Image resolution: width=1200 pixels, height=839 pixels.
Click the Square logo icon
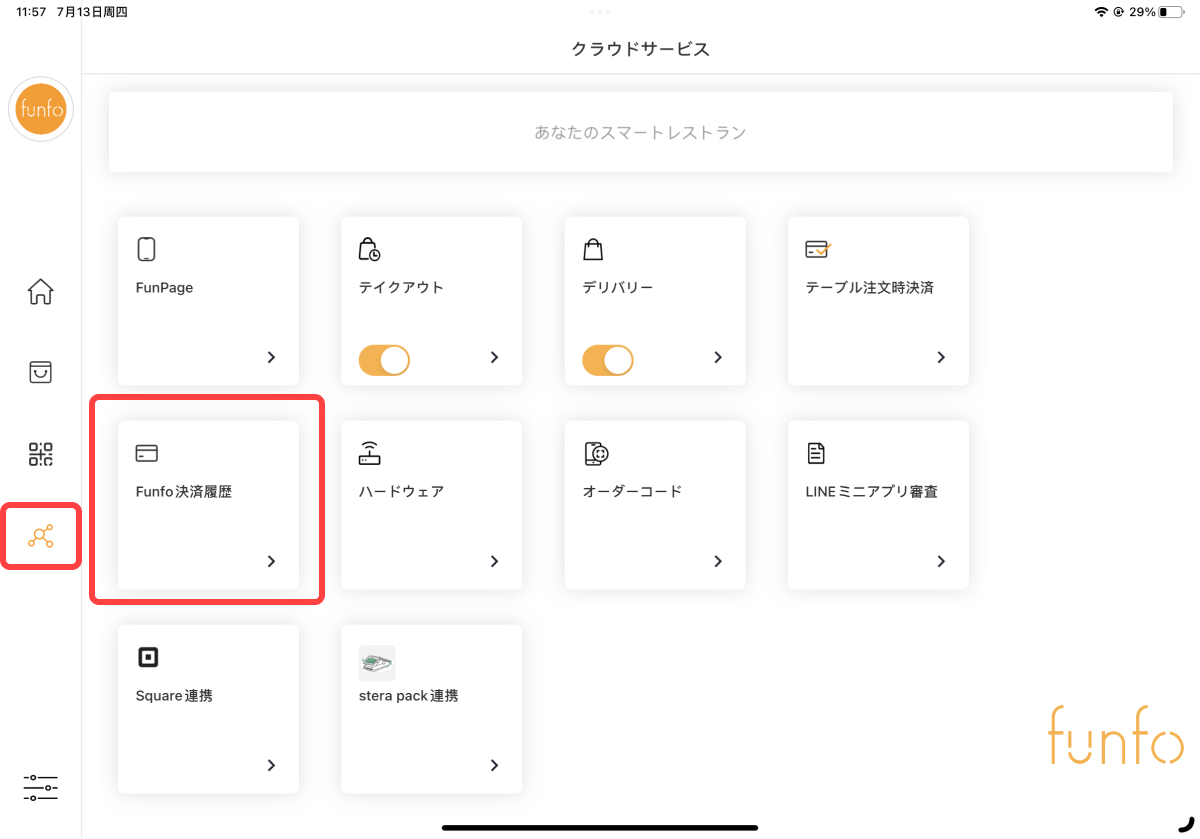coord(148,657)
